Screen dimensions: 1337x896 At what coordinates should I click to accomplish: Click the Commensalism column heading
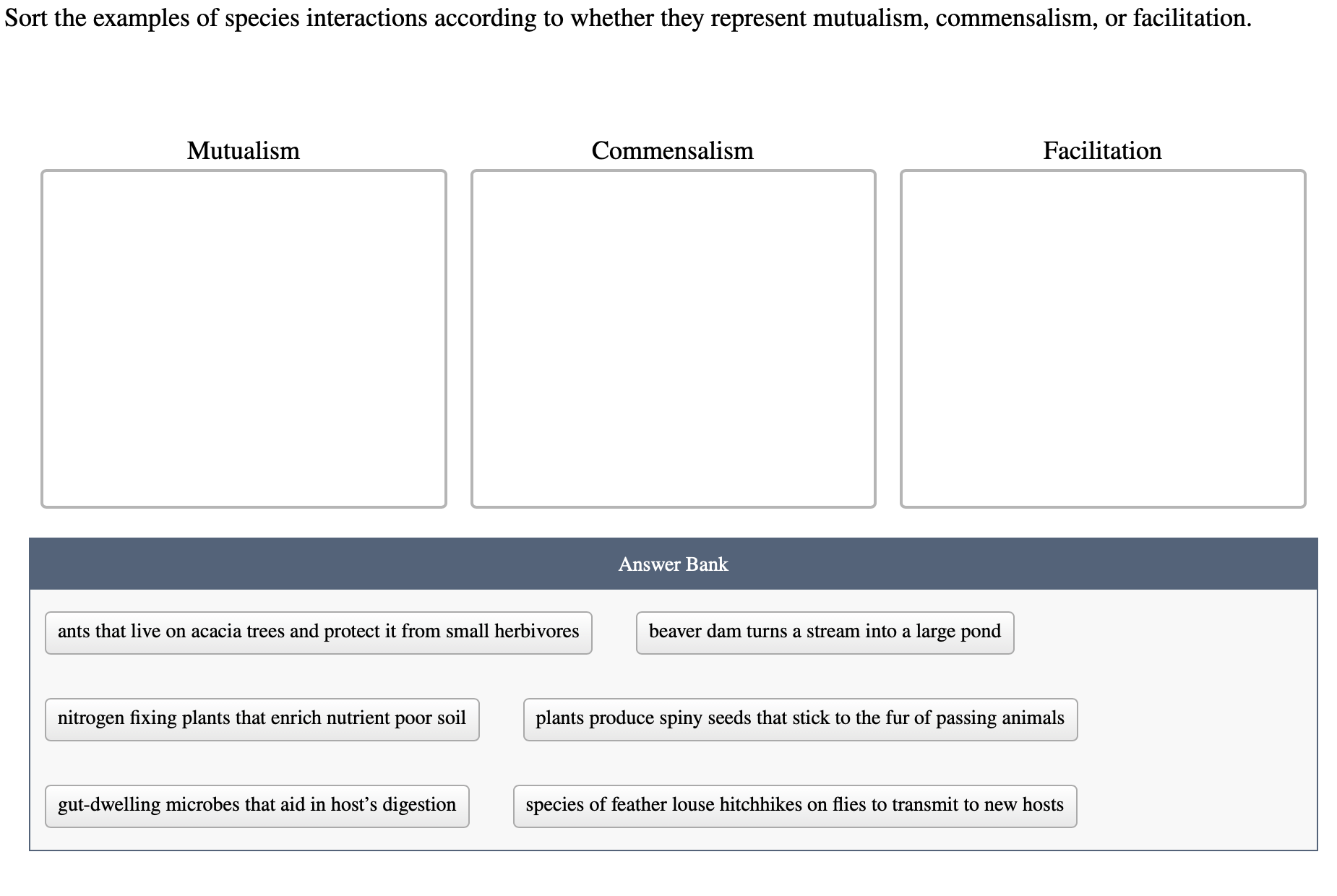pyautogui.click(x=672, y=151)
